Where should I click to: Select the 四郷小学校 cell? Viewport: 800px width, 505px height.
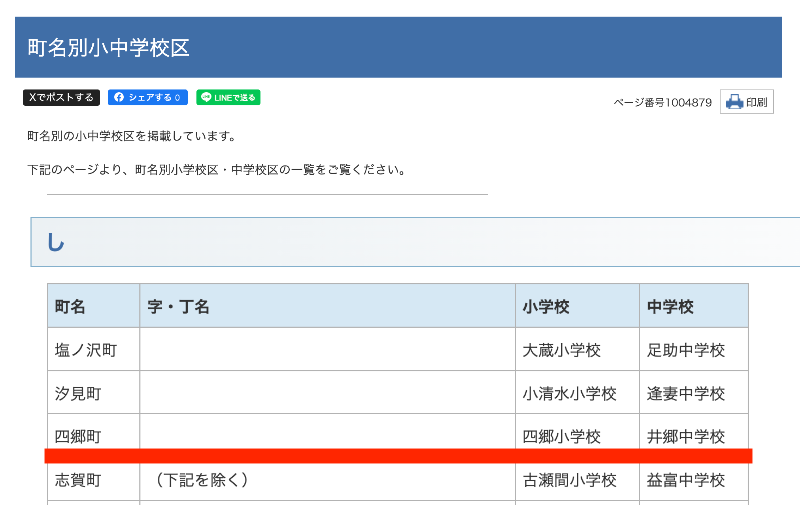pos(578,435)
